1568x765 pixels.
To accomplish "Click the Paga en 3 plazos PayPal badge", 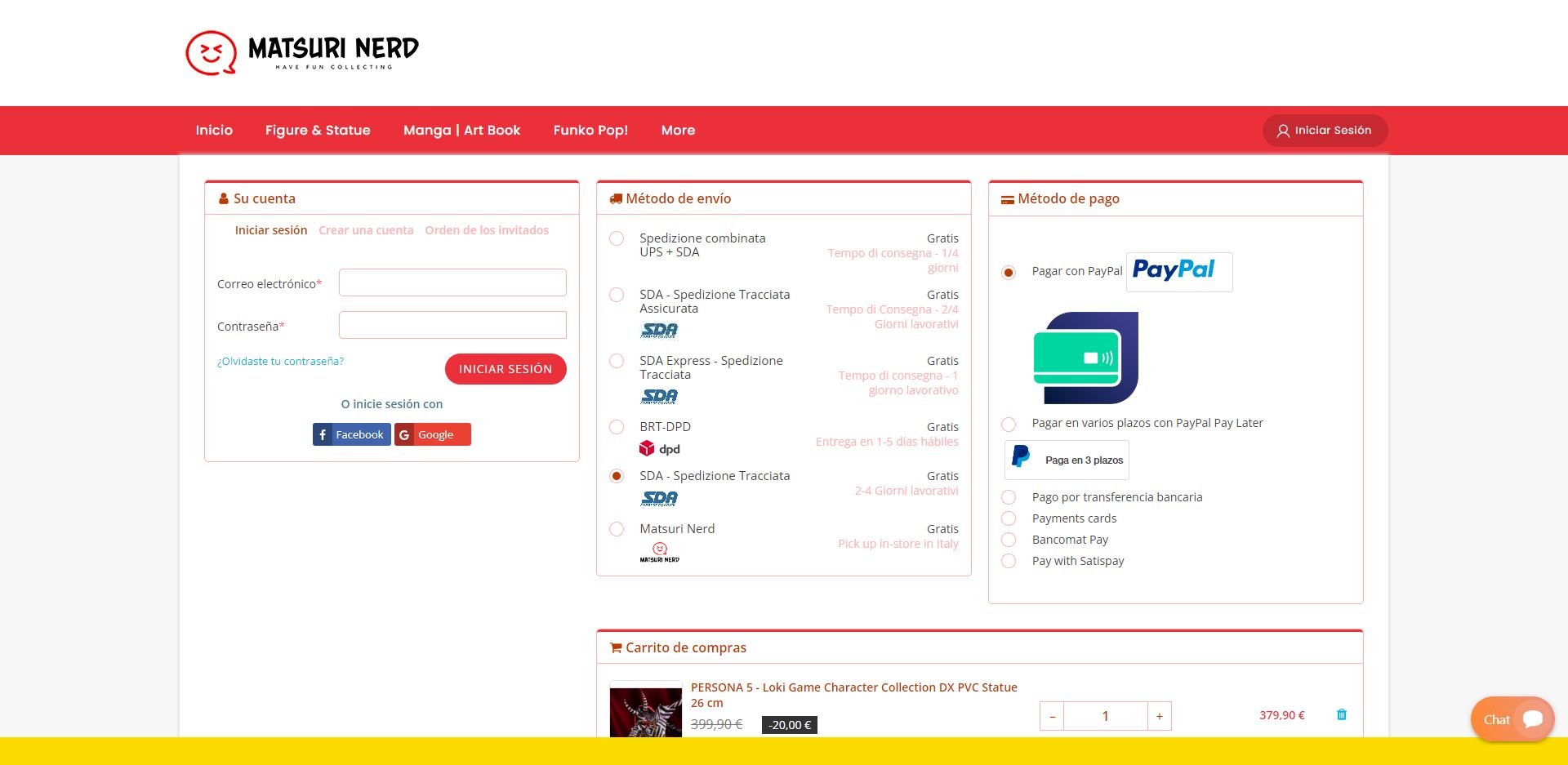I will (1067, 460).
